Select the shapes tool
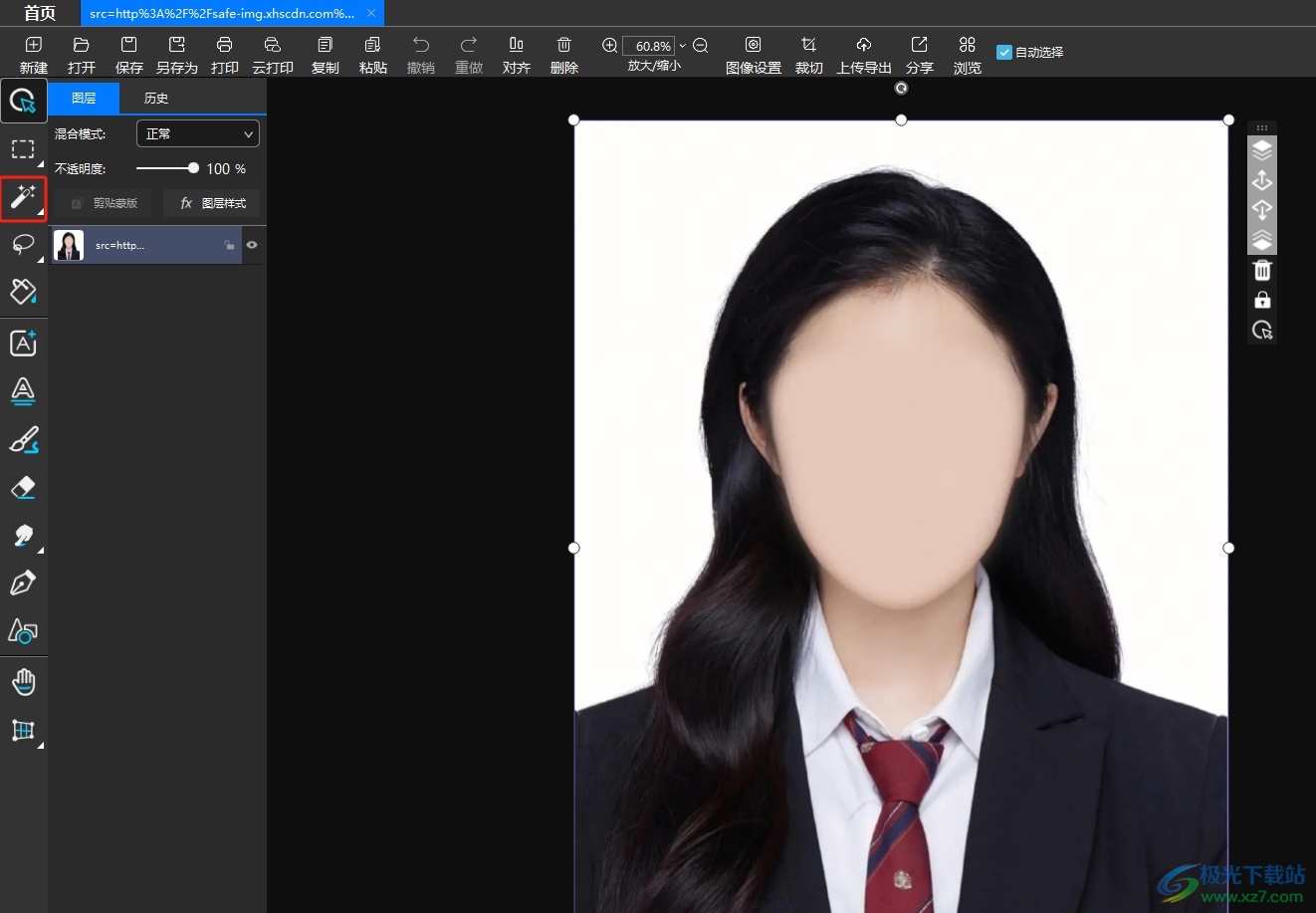Screen dimensions: 1316x913 click(23, 630)
